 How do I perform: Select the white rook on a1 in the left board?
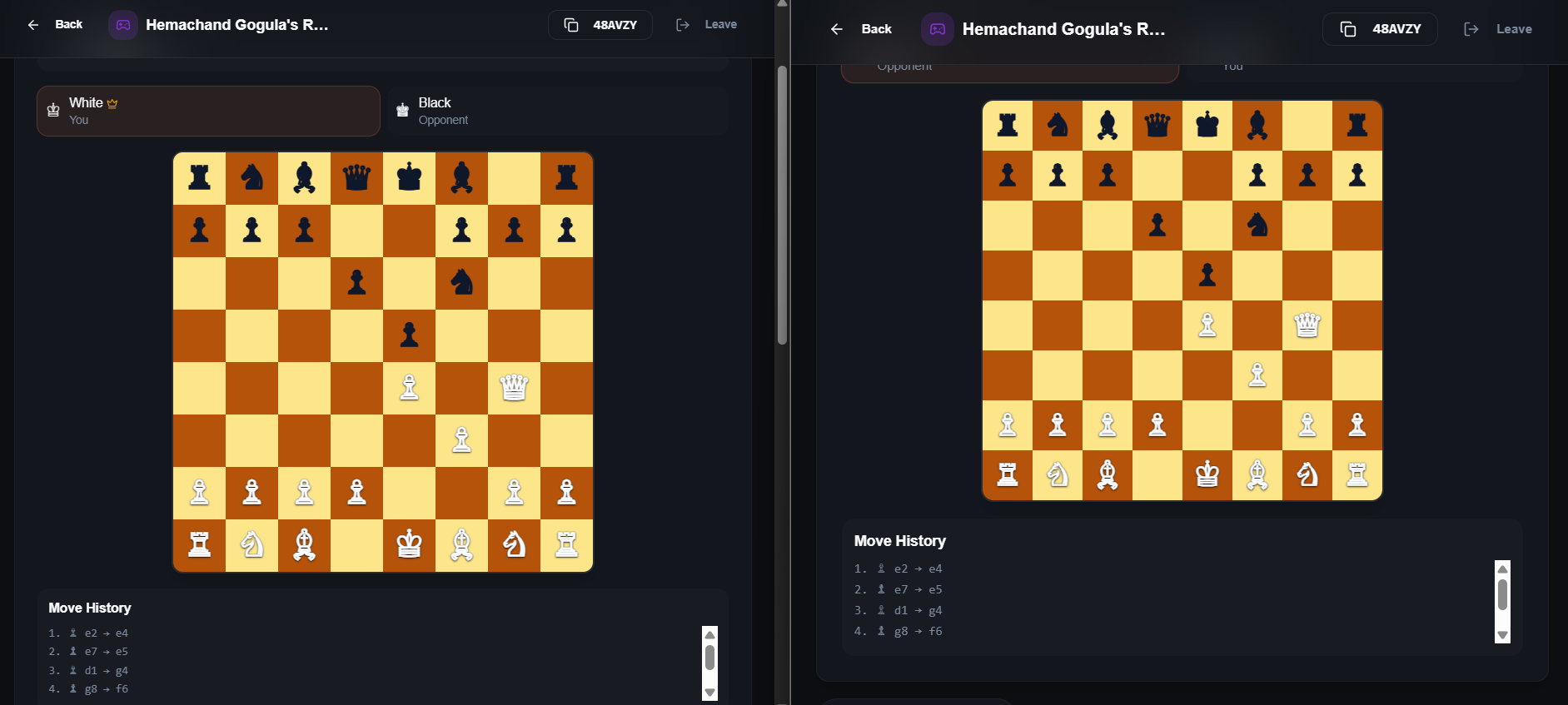tap(199, 544)
